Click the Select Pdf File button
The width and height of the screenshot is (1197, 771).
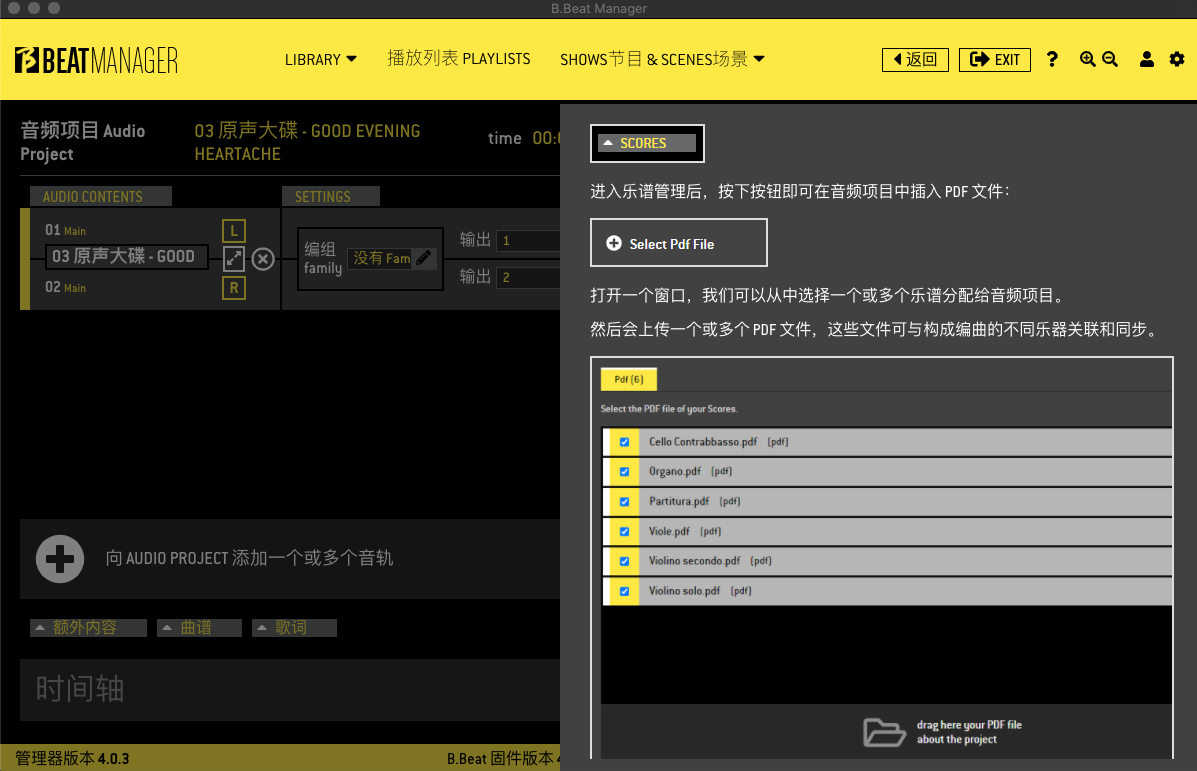pyautogui.click(x=679, y=243)
